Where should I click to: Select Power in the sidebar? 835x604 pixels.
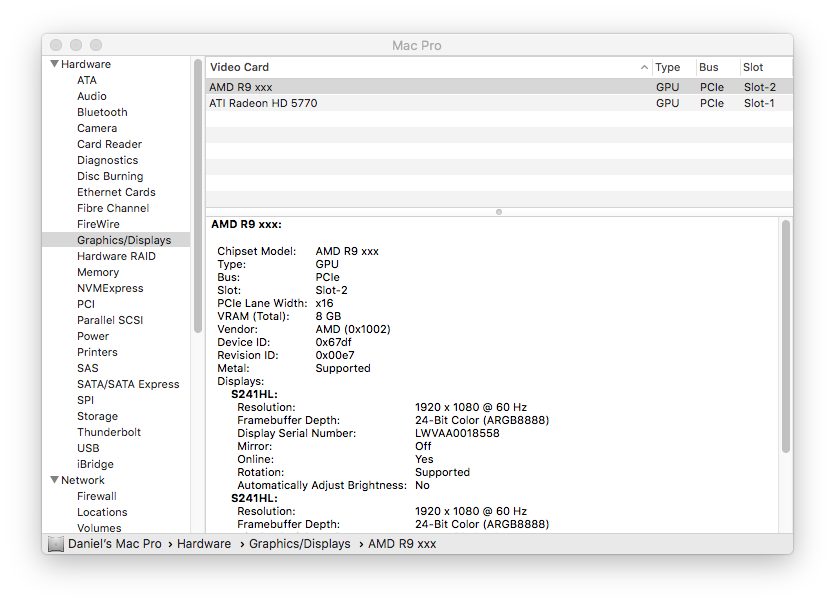(93, 336)
